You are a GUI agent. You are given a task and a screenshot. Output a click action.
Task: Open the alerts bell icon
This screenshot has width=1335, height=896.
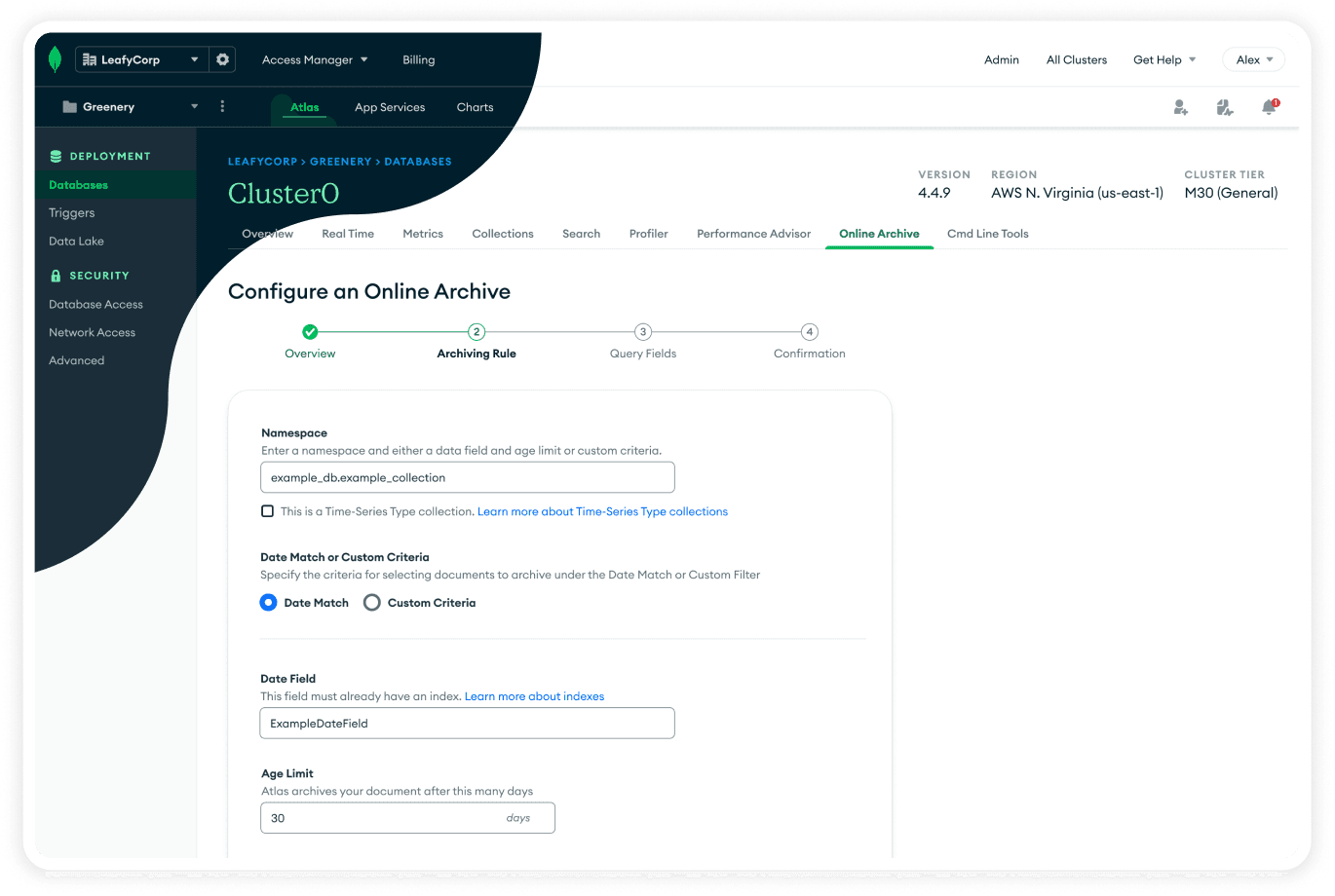[x=1269, y=107]
